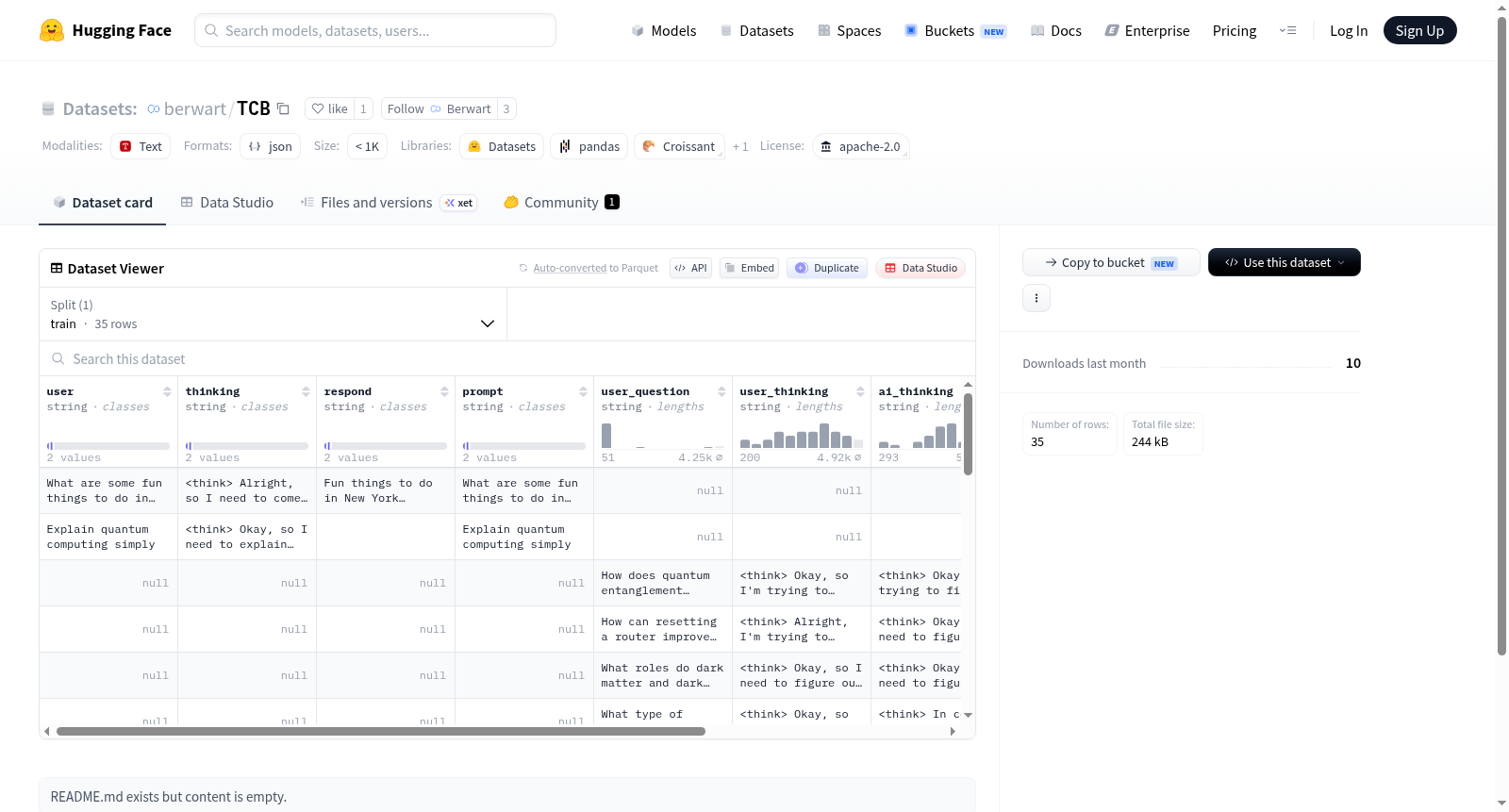Open Buckets in the navbar
1509x812 pixels.
tap(955, 30)
